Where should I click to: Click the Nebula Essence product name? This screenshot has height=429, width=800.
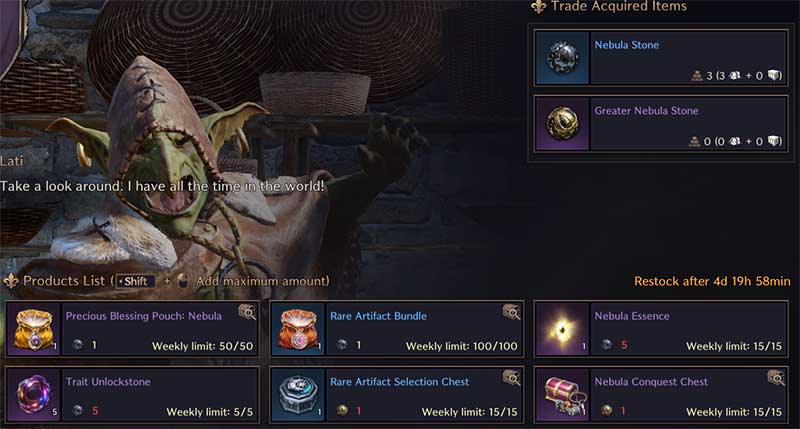pyautogui.click(x=632, y=316)
